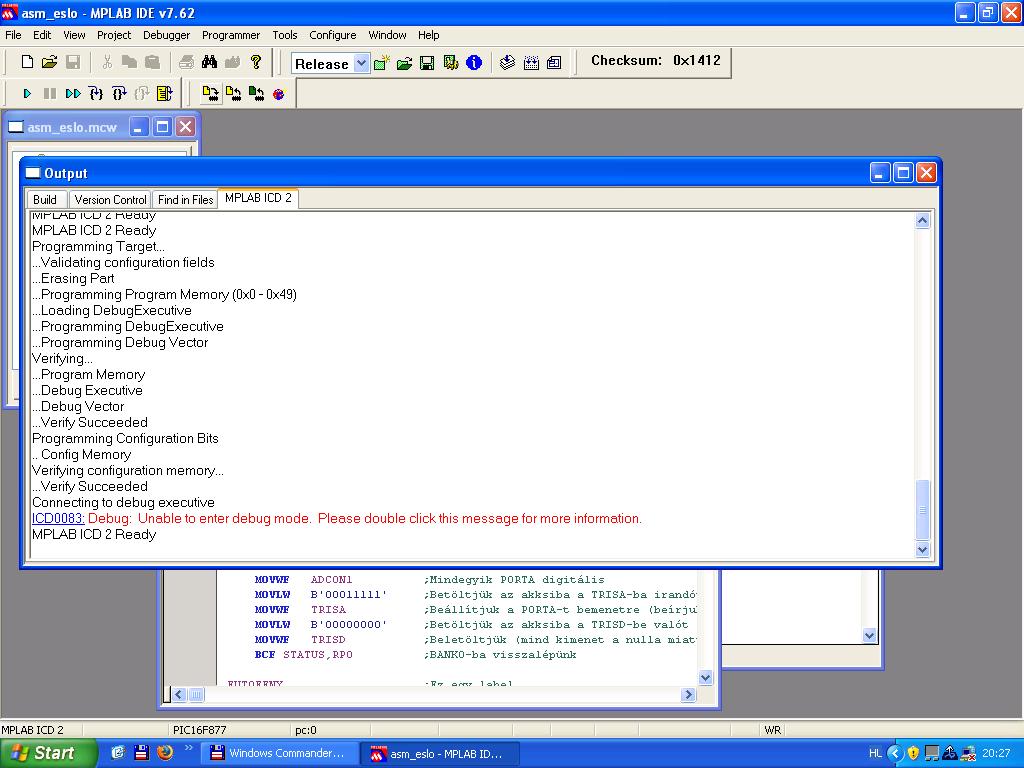Click the Checksum 0x1412 display
Viewport: 1024px width, 768px height.
pyautogui.click(x=656, y=61)
